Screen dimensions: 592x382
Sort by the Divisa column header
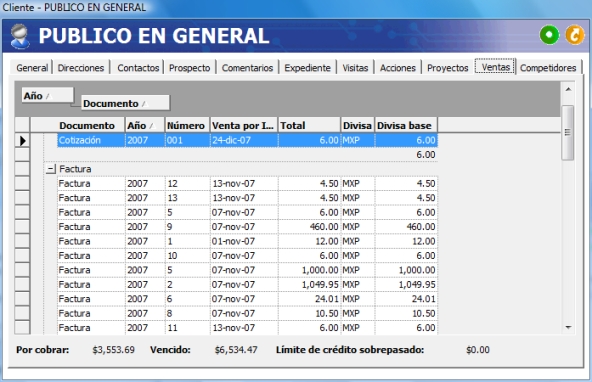pyautogui.click(x=358, y=125)
